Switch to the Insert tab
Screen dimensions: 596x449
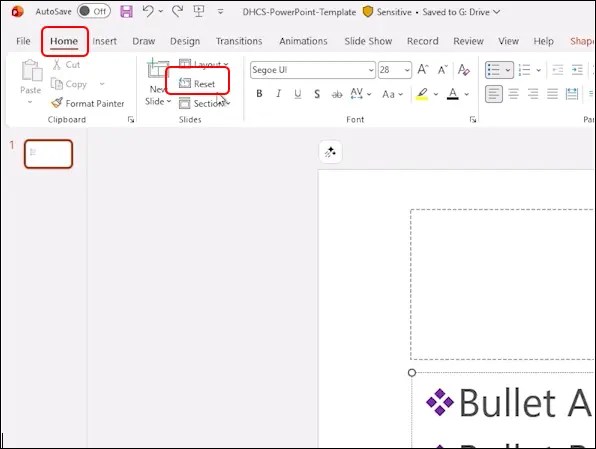(x=105, y=41)
